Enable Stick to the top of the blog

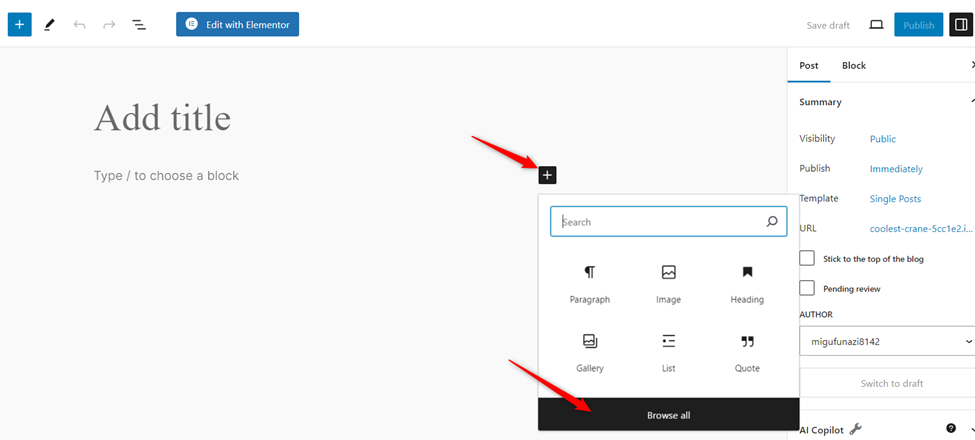pyautogui.click(x=806, y=259)
